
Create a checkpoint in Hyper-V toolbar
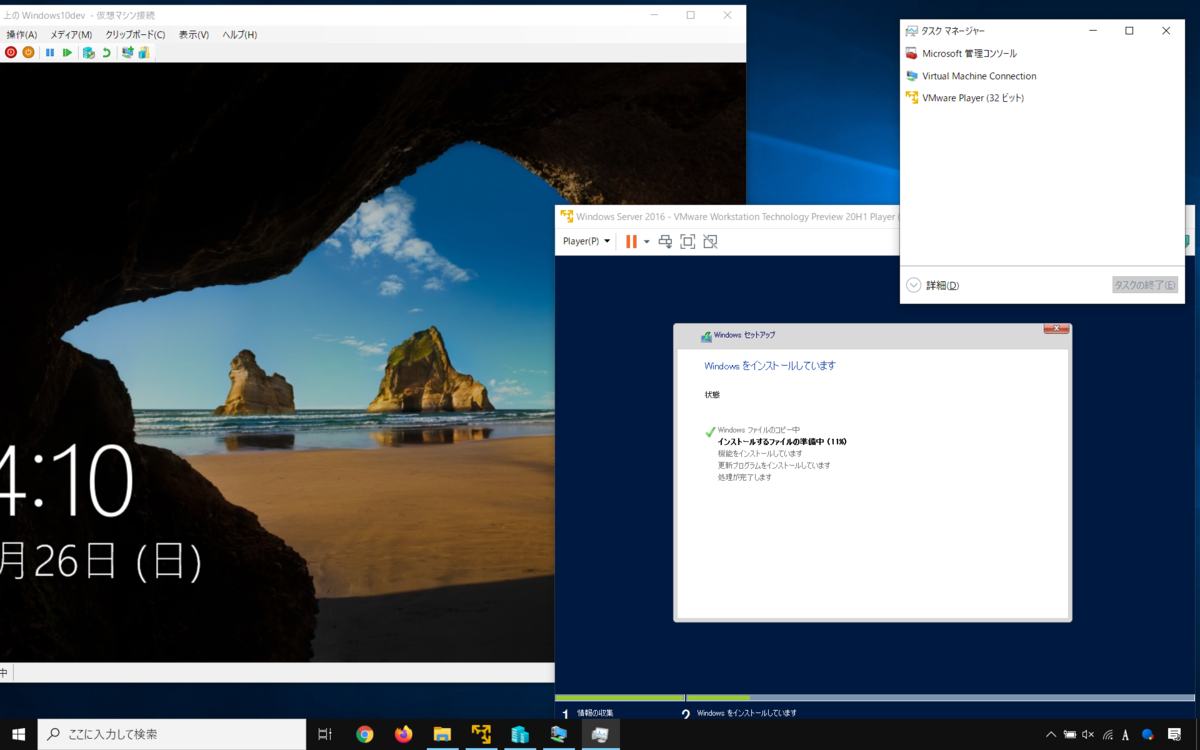pos(89,52)
